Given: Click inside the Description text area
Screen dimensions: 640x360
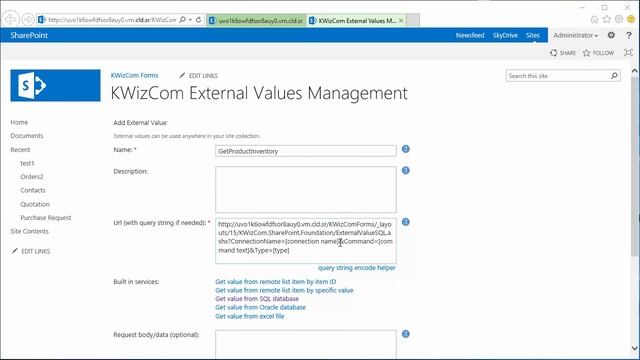Looking at the screenshot, I should click(306, 189).
